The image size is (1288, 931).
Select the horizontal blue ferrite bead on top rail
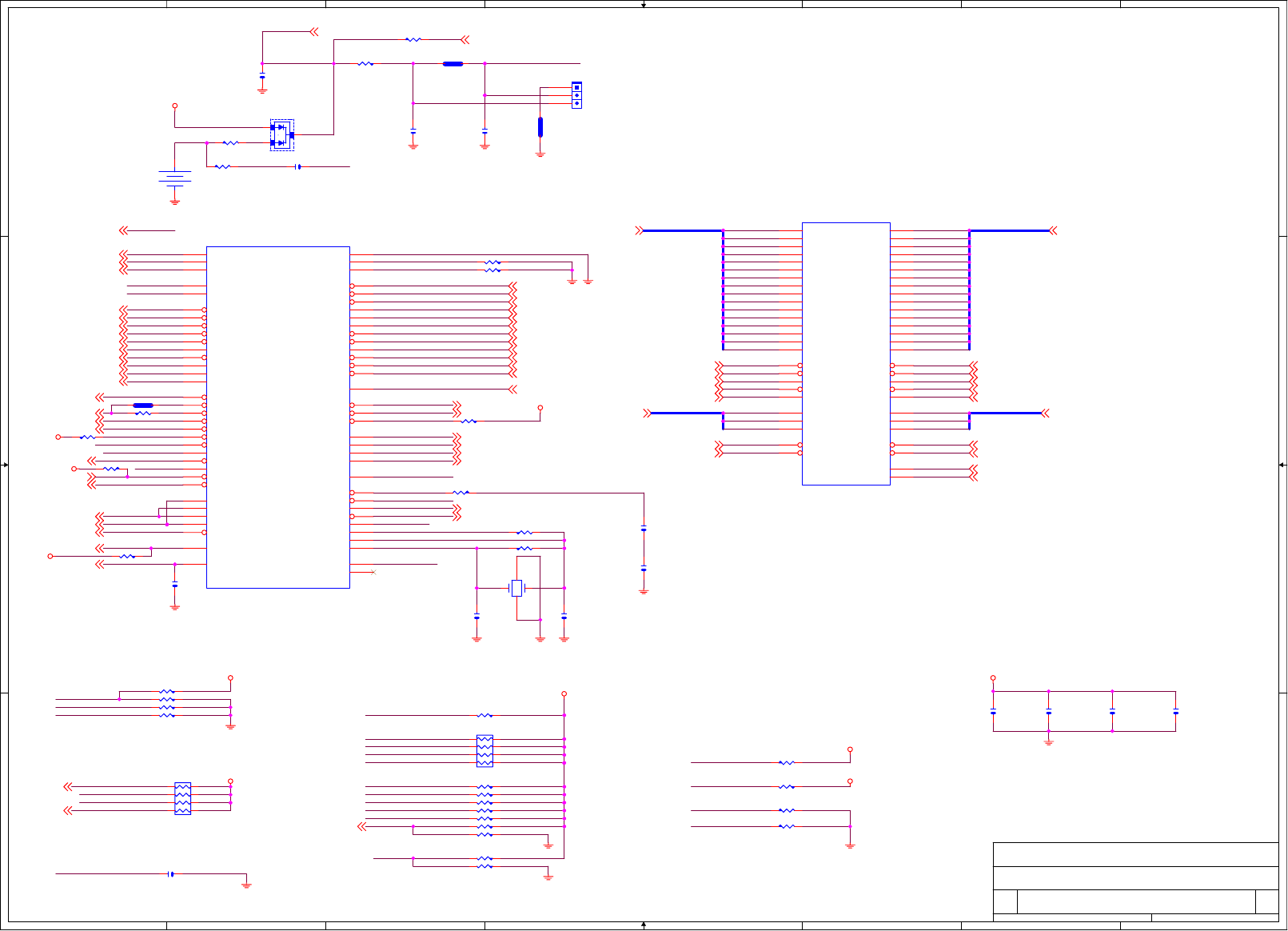click(x=453, y=63)
